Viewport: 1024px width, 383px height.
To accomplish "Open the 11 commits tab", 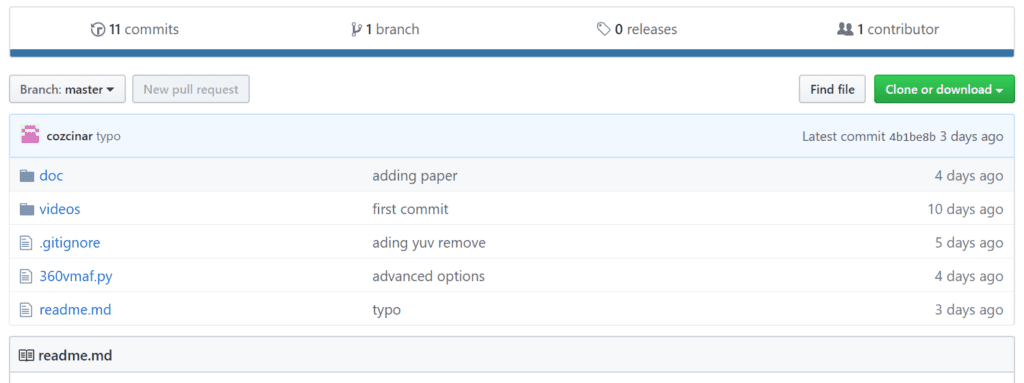I will [x=135, y=29].
